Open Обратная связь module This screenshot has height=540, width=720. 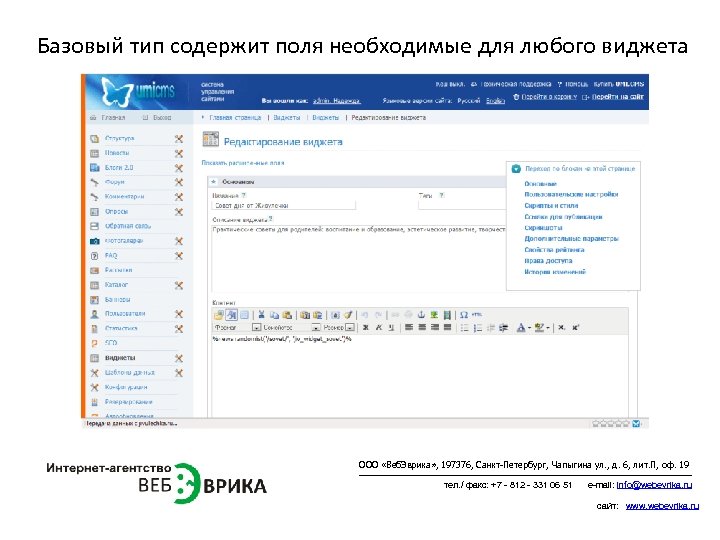[128, 226]
